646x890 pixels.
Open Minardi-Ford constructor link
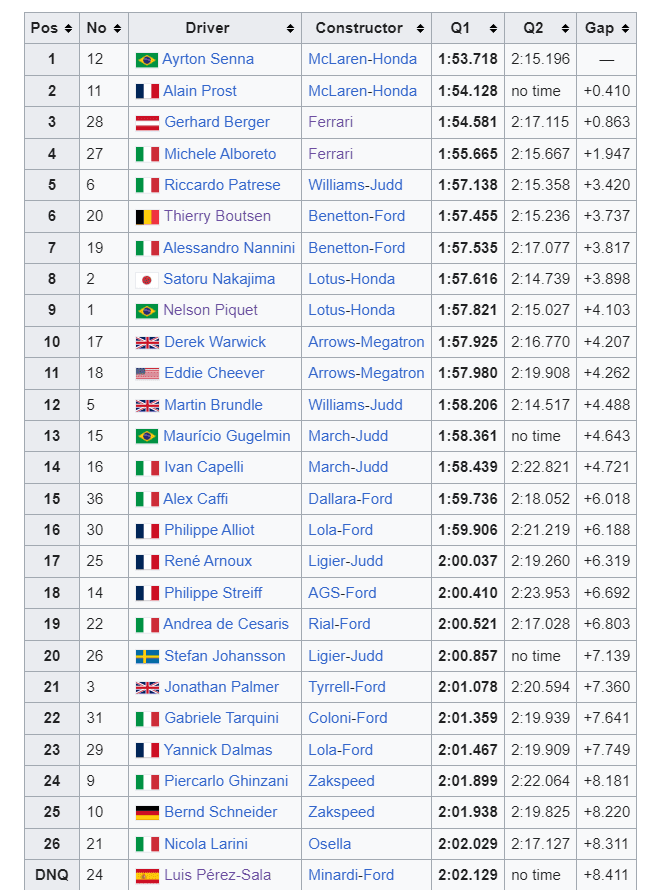[351, 875]
